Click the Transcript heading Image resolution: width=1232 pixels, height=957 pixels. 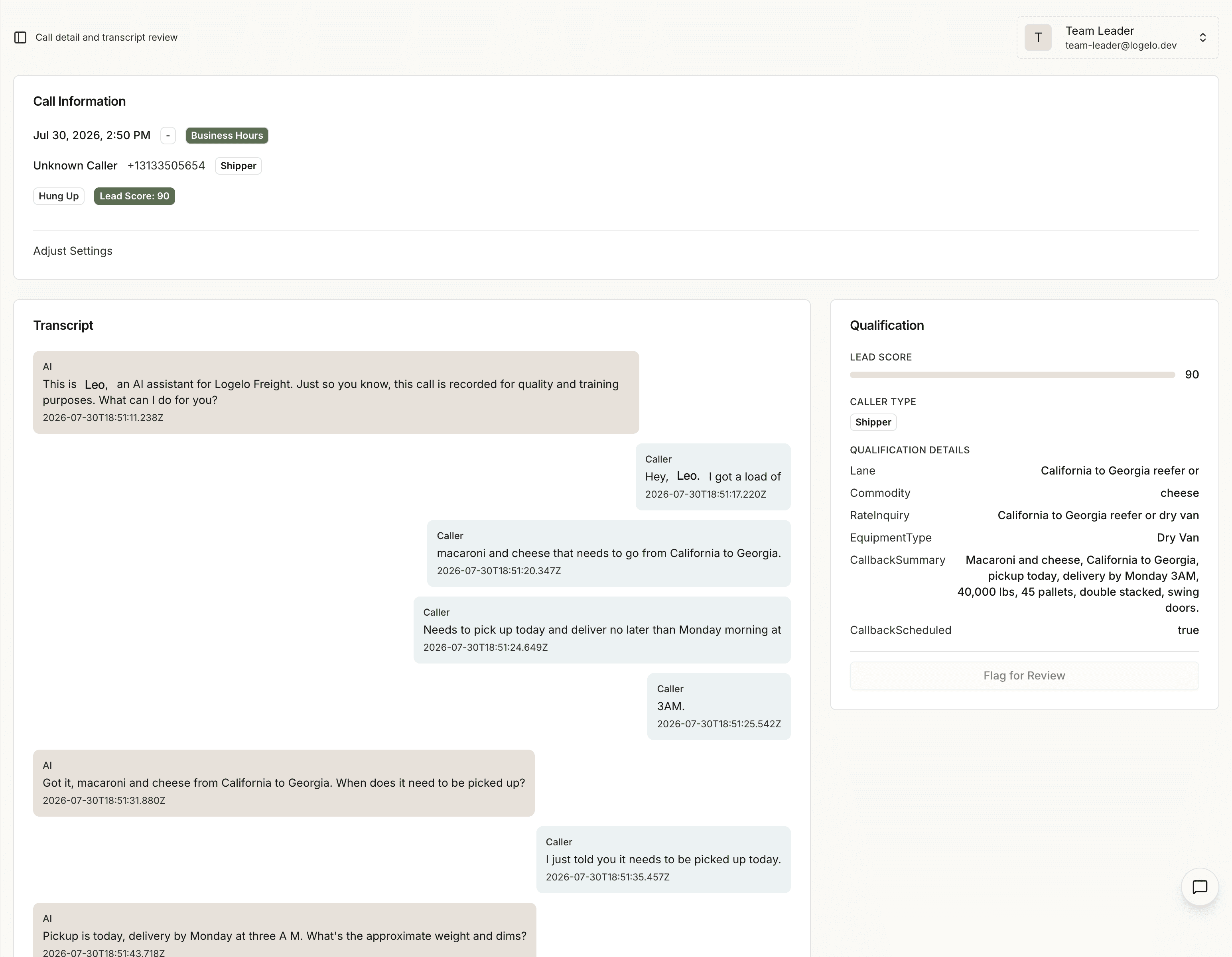click(63, 325)
